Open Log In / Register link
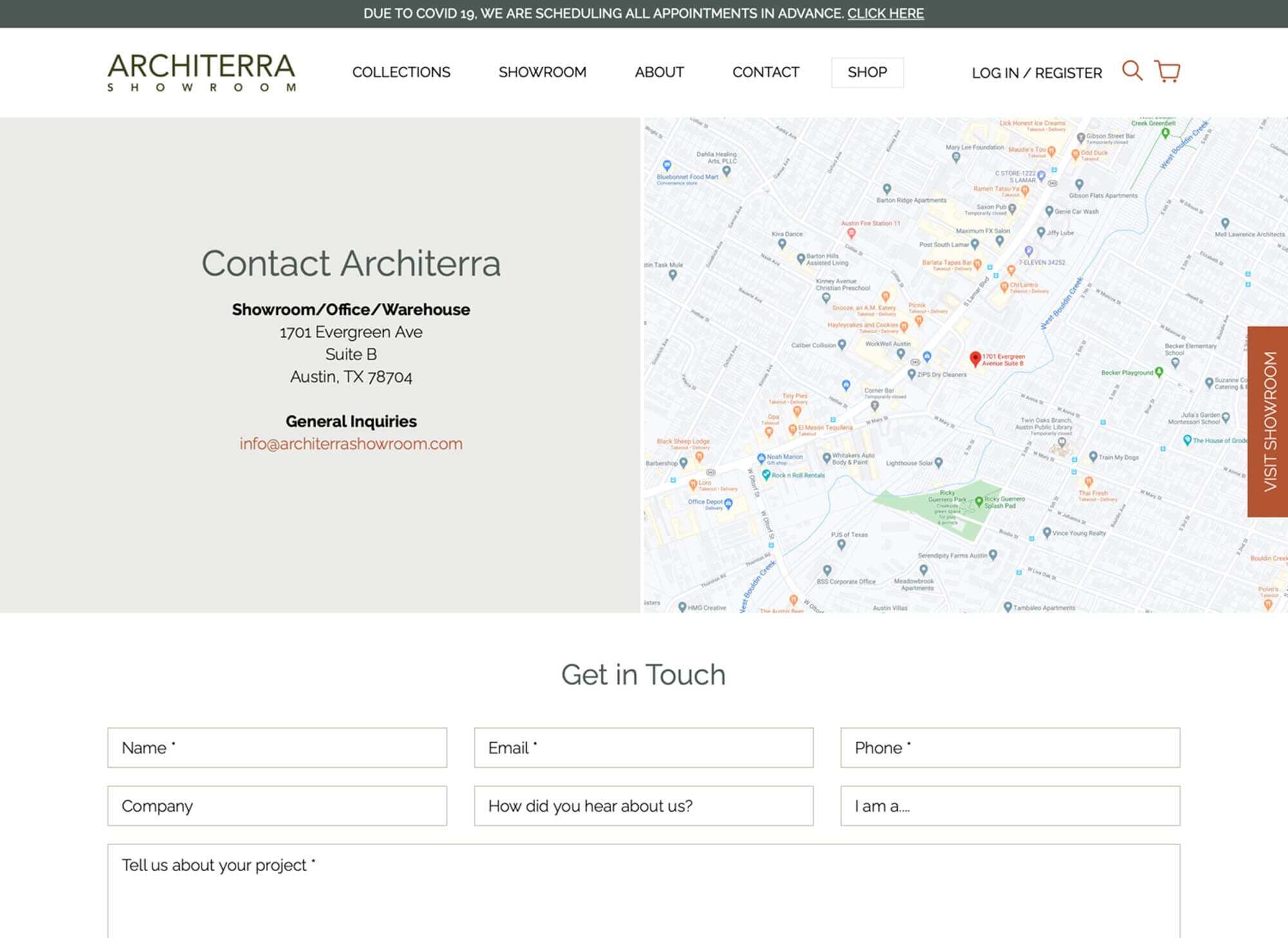Viewport: 1288px width, 938px height. (x=1037, y=73)
